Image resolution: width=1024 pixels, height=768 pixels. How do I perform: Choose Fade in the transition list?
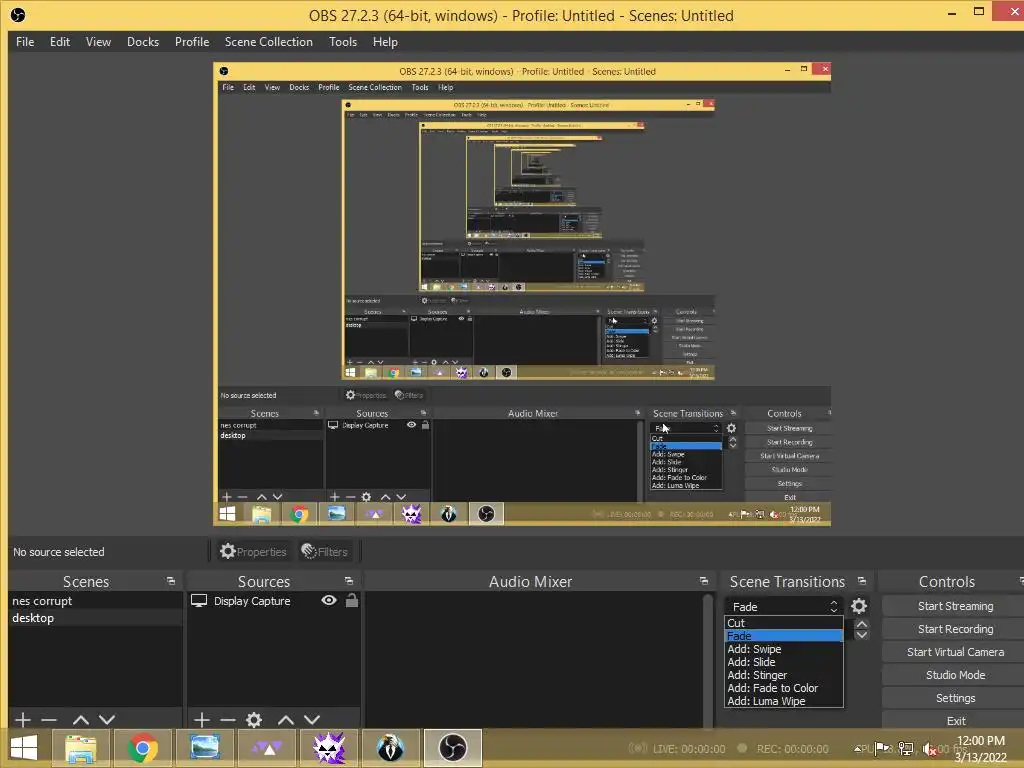click(784, 636)
